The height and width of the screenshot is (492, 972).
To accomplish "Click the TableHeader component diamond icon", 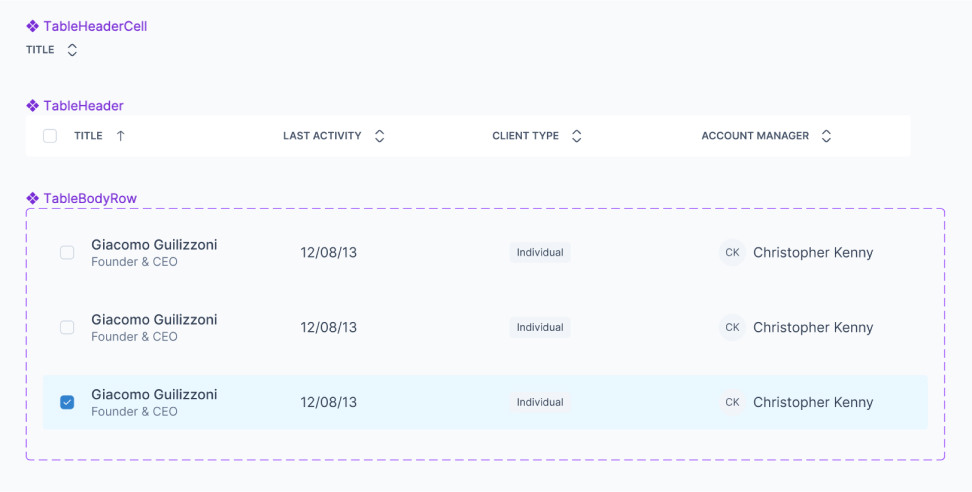I will point(32,105).
